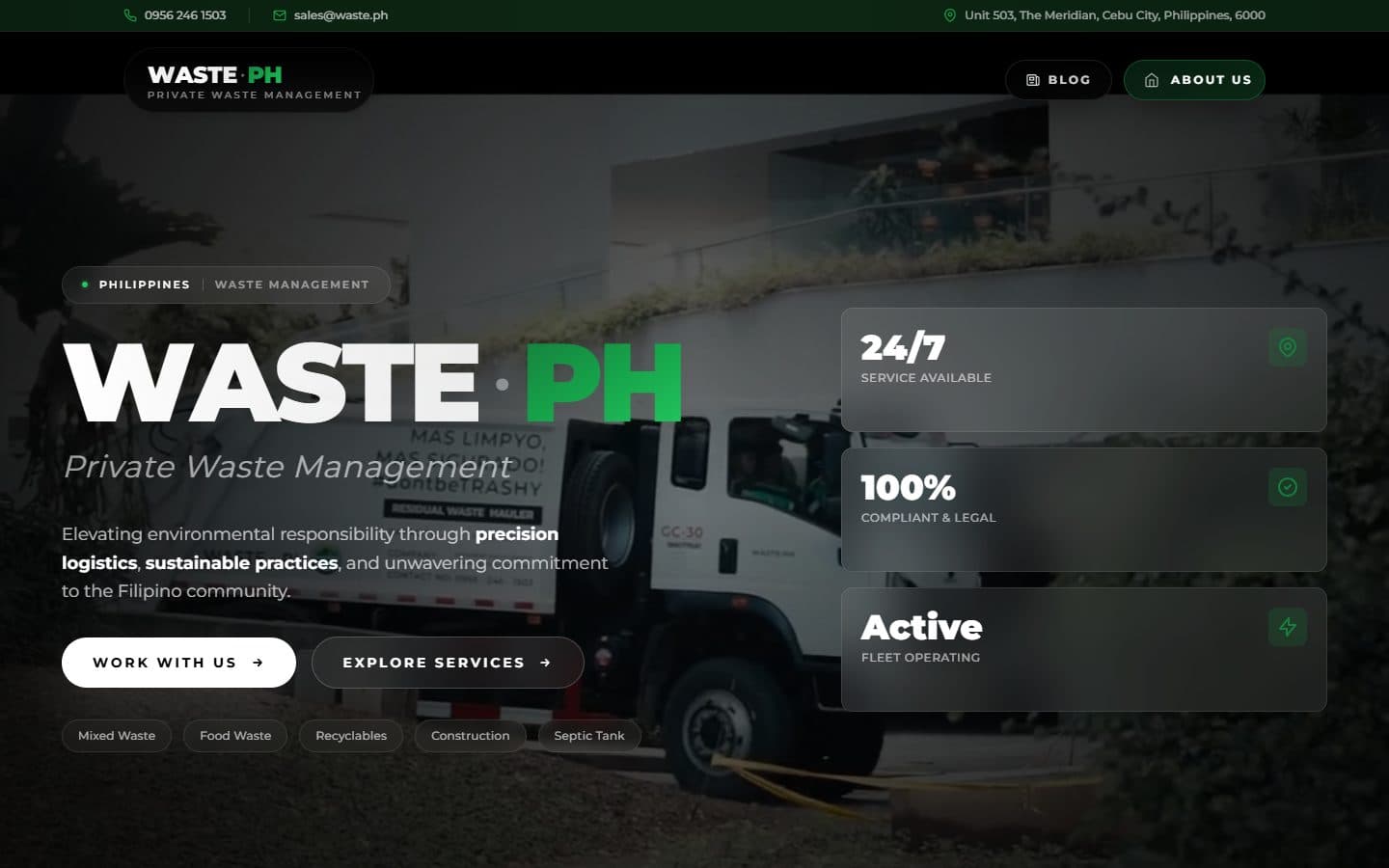Click the green dot in Philippines badge

(85, 285)
